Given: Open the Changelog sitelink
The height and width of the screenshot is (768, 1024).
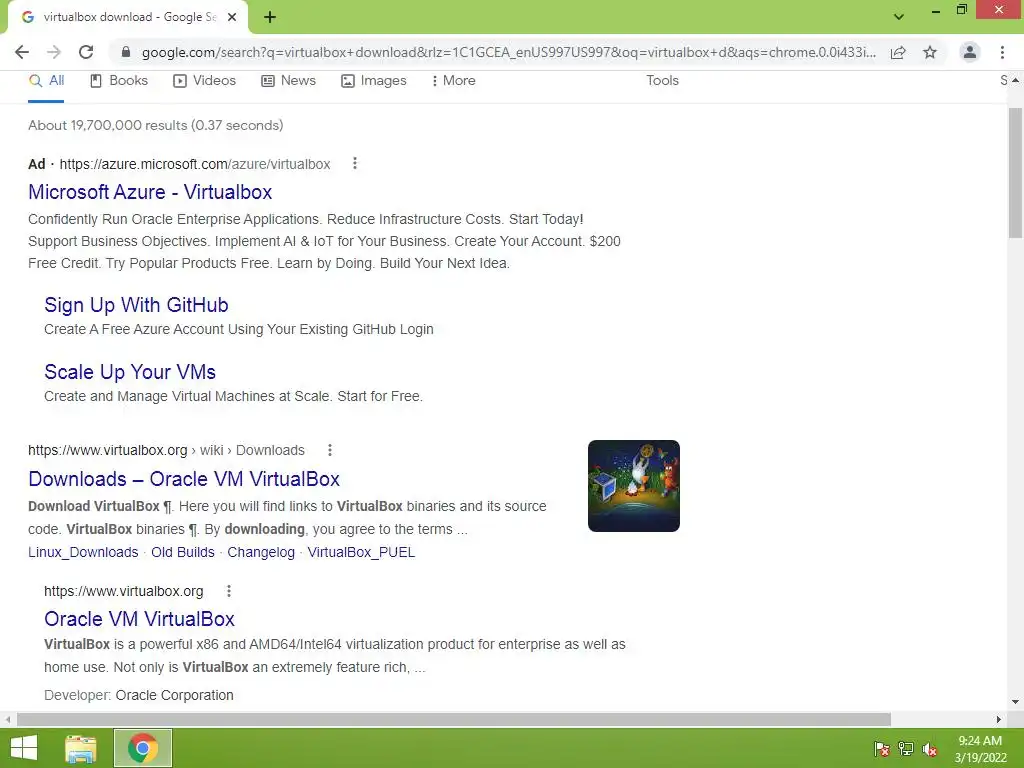Looking at the screenshot, I should (x=261, y=552).
